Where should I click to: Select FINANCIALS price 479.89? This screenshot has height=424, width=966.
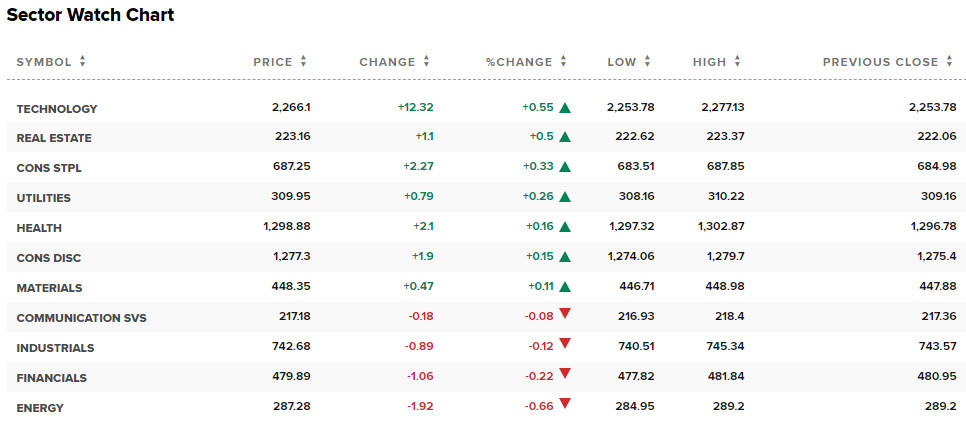click(x=291, y=376)
